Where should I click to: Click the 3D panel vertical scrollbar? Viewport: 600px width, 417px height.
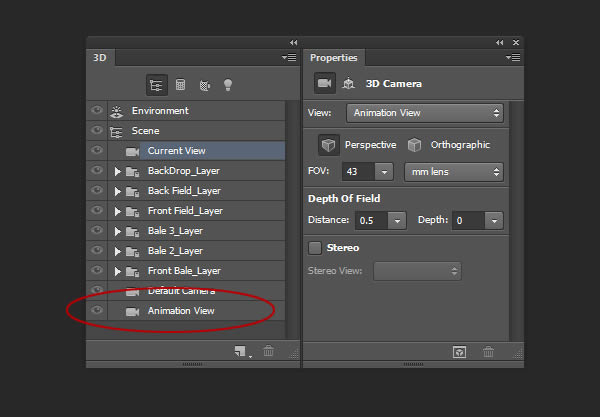293,220
